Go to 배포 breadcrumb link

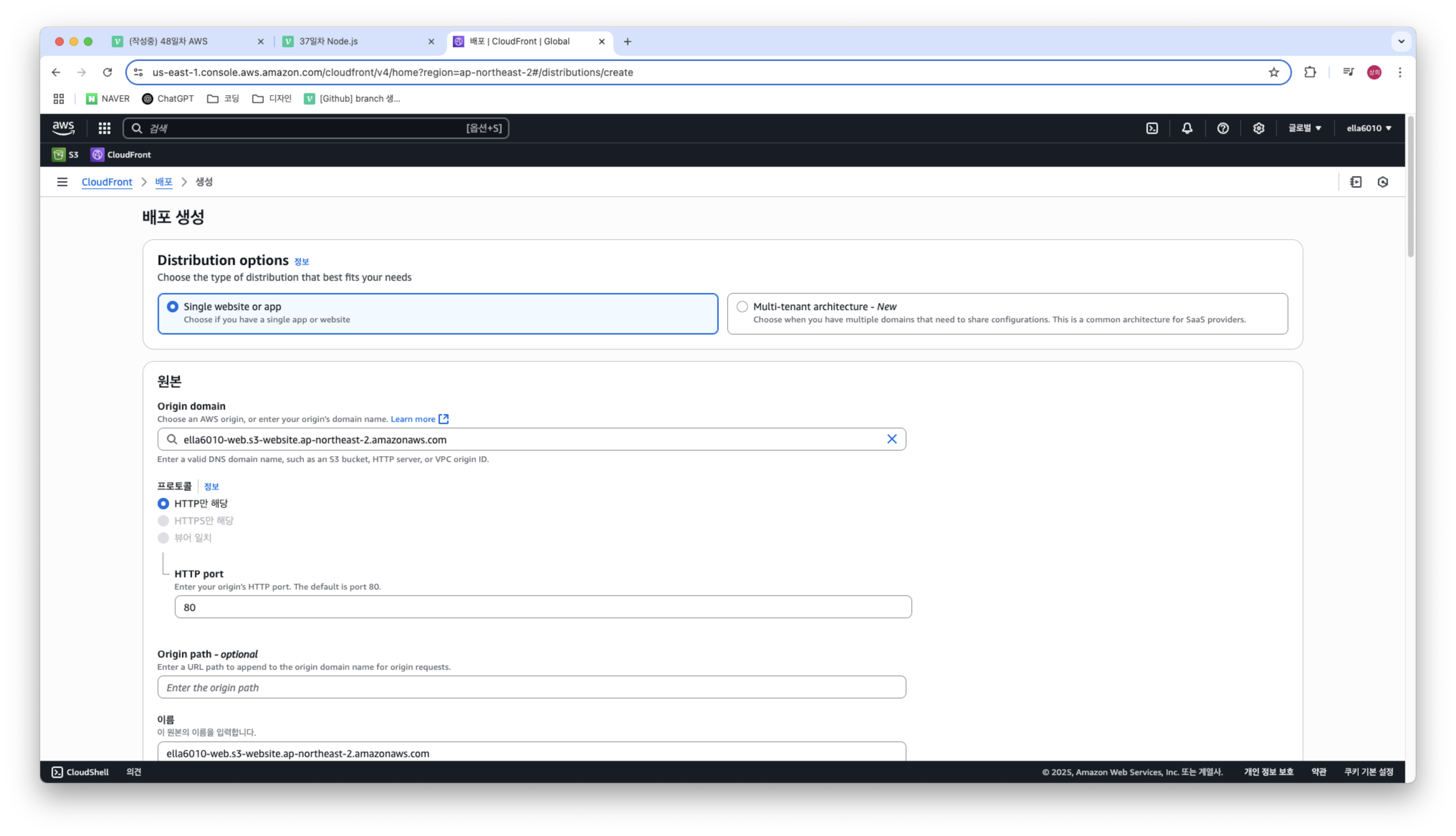pyautogui.click(x=164, y=182)
